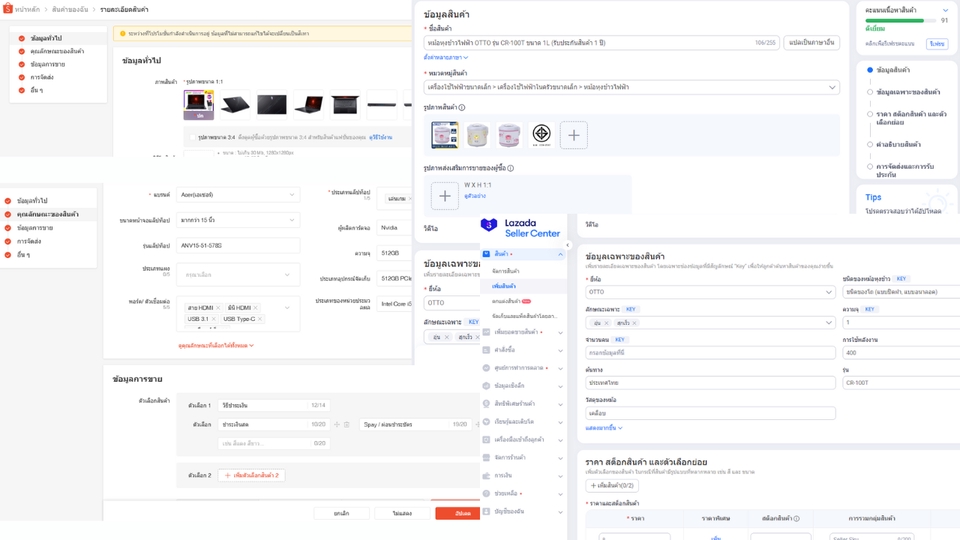Open เพิ่มสินค้า in Lazada submenu
960x540 pixels.
(x=503, y=286)
